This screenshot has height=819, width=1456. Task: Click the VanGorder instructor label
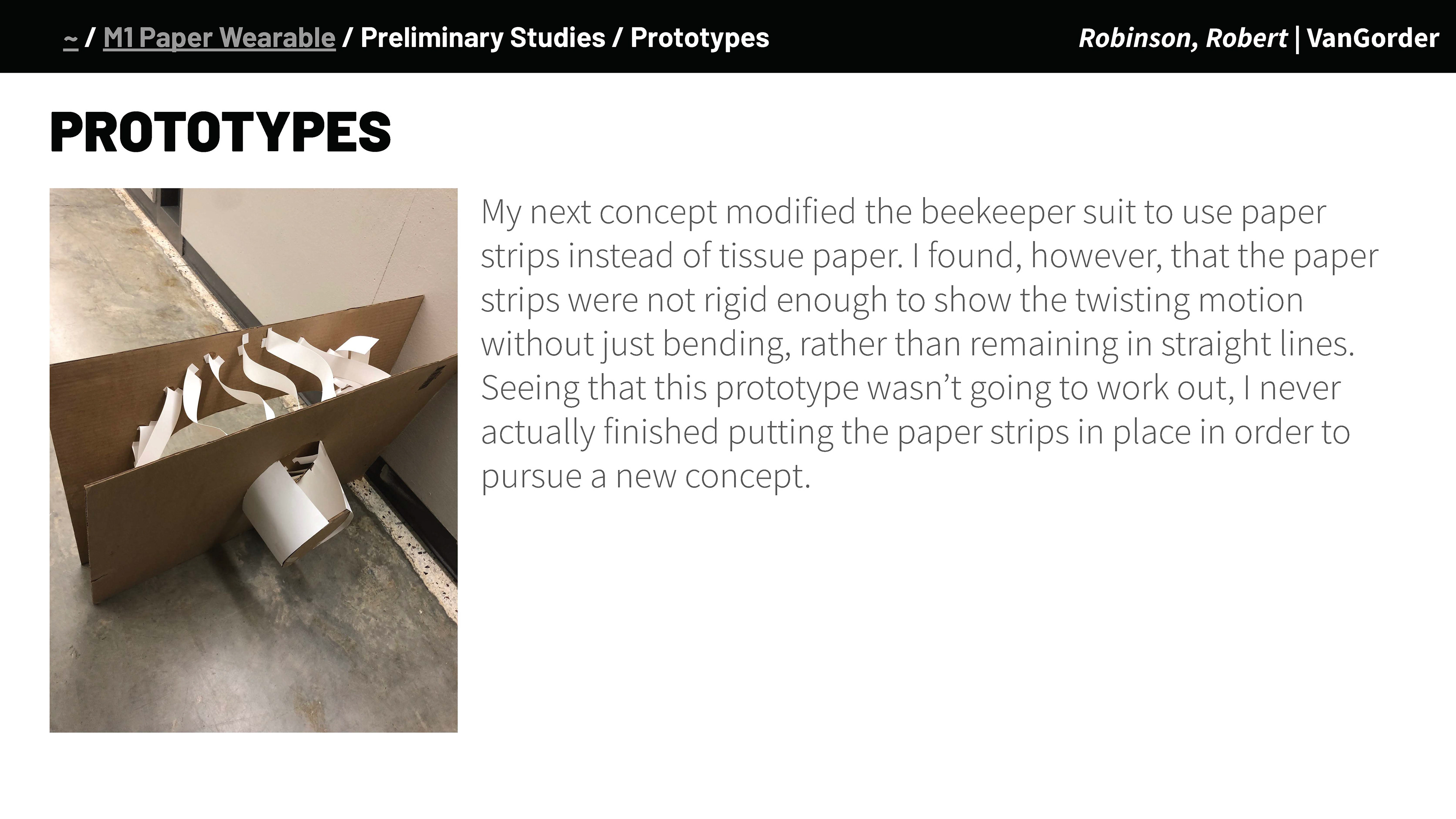pyautogui.click(x=1373, y=38)
